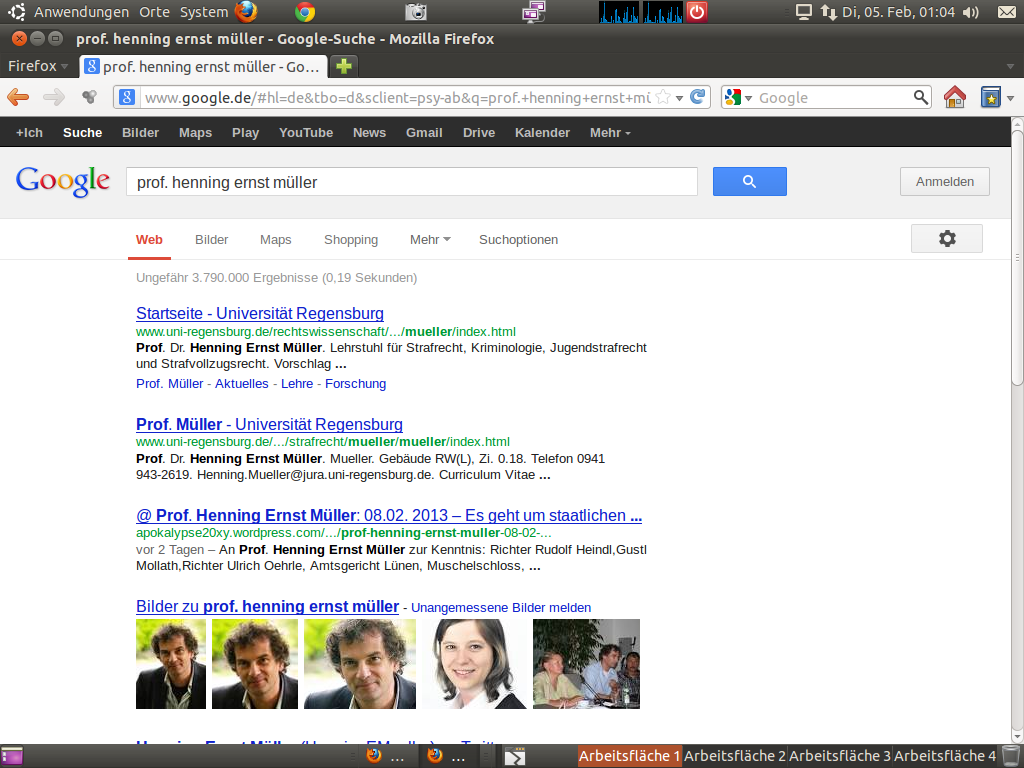Open the System menu
The height and width of the screenshot is (768, 1024).
pyautogui.click(x=204, y=12)
